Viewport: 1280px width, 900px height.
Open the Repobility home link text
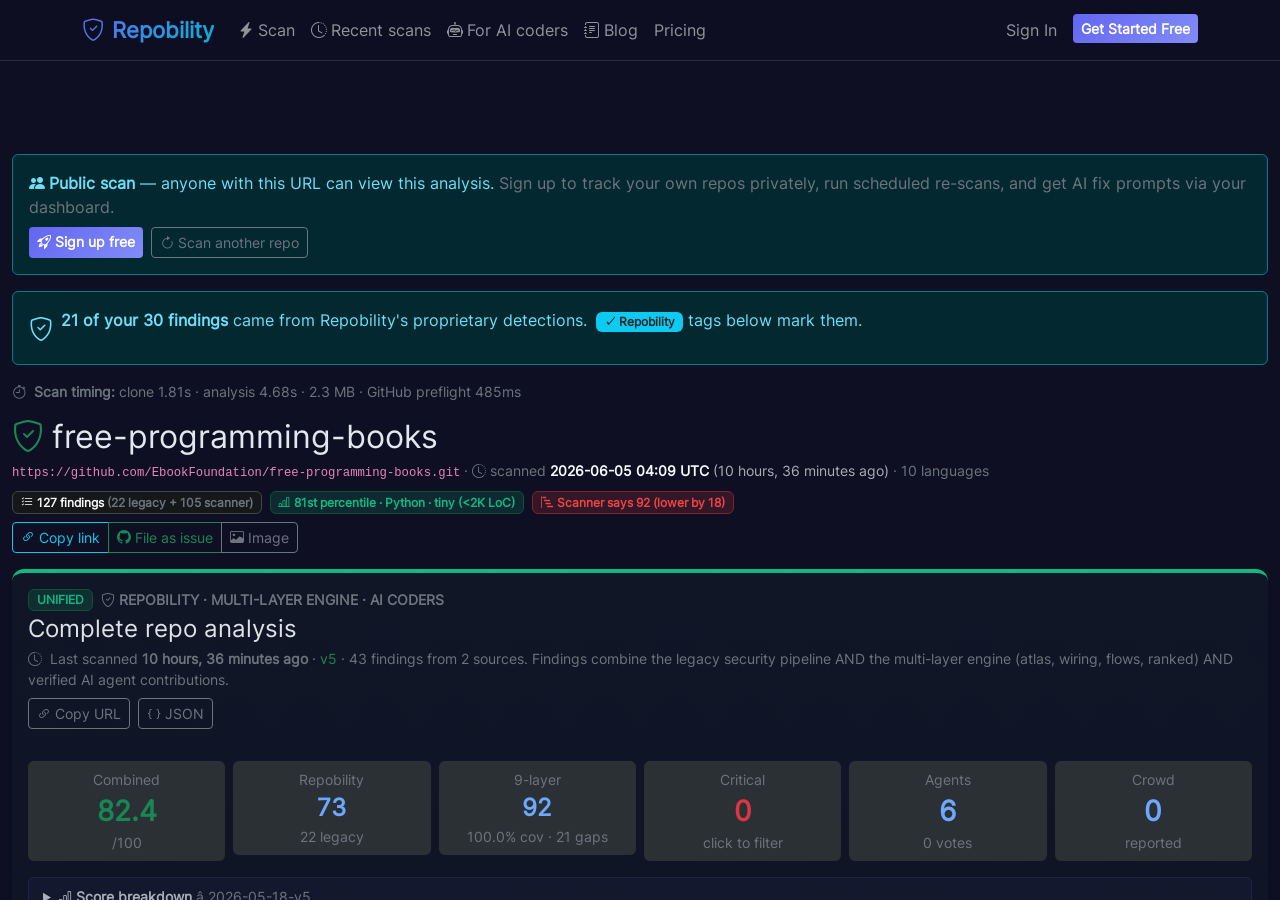tap(163, 30)
